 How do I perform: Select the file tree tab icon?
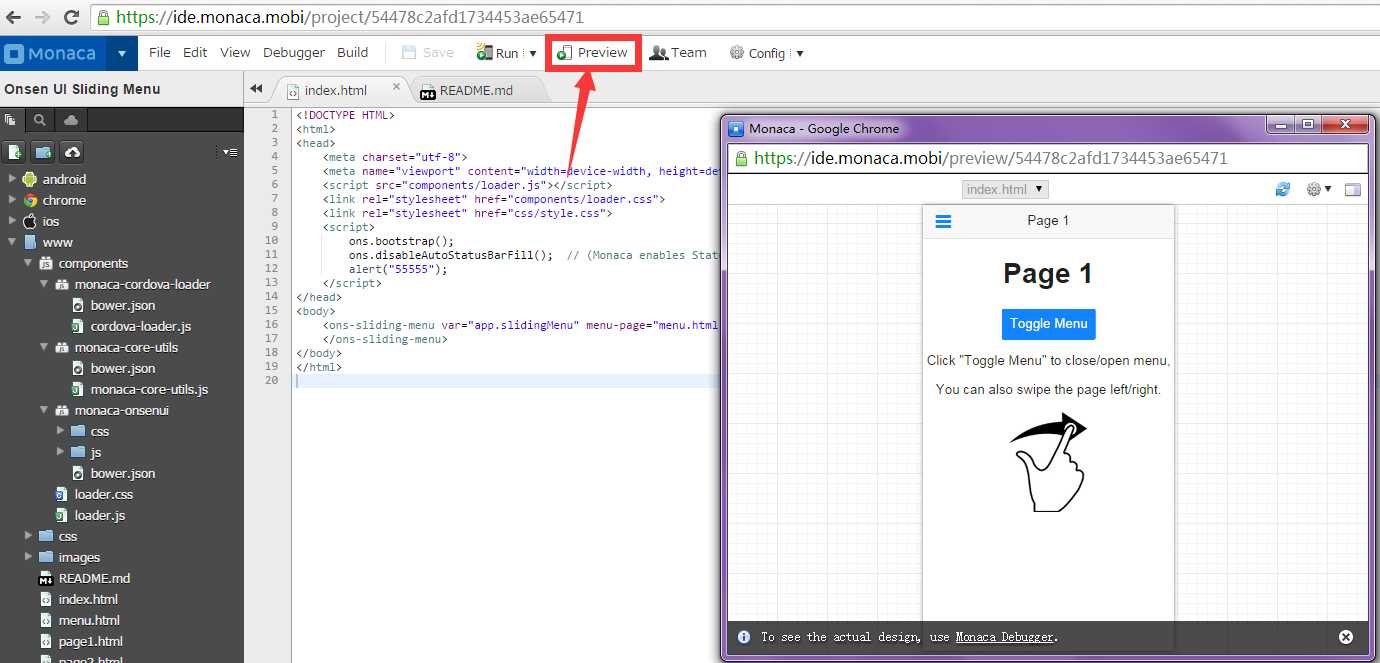click(11, 120)
